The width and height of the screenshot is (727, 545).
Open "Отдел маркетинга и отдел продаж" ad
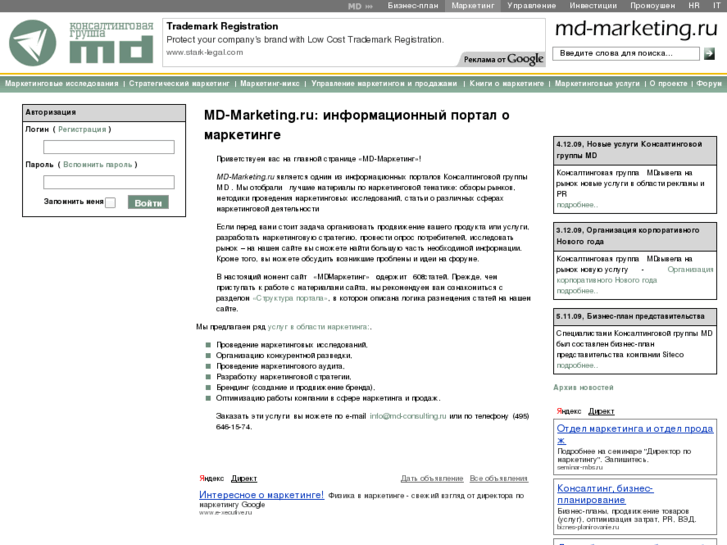click(x=635, y=434)
